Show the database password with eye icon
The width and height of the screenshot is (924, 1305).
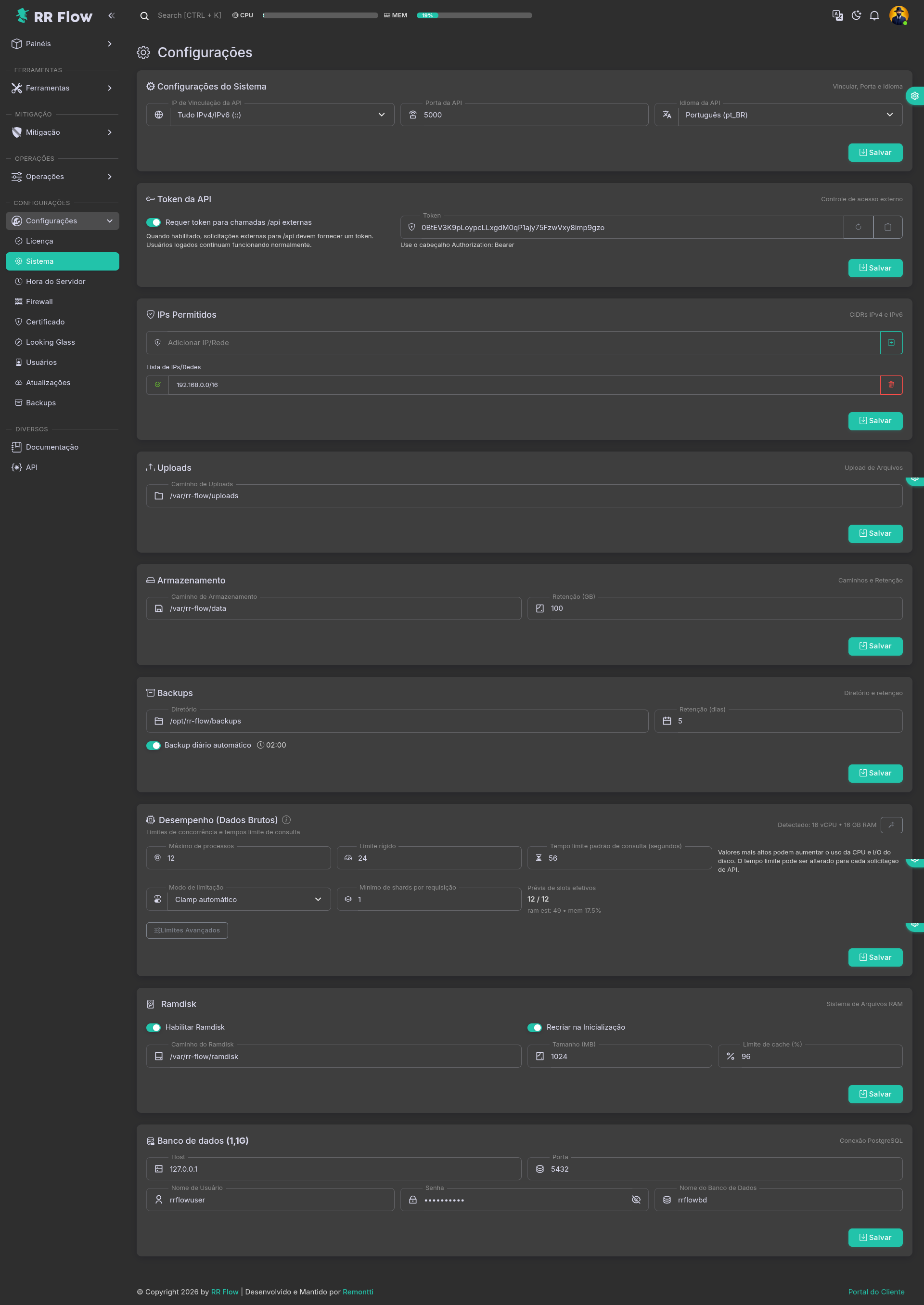[x=636, y=1200]
